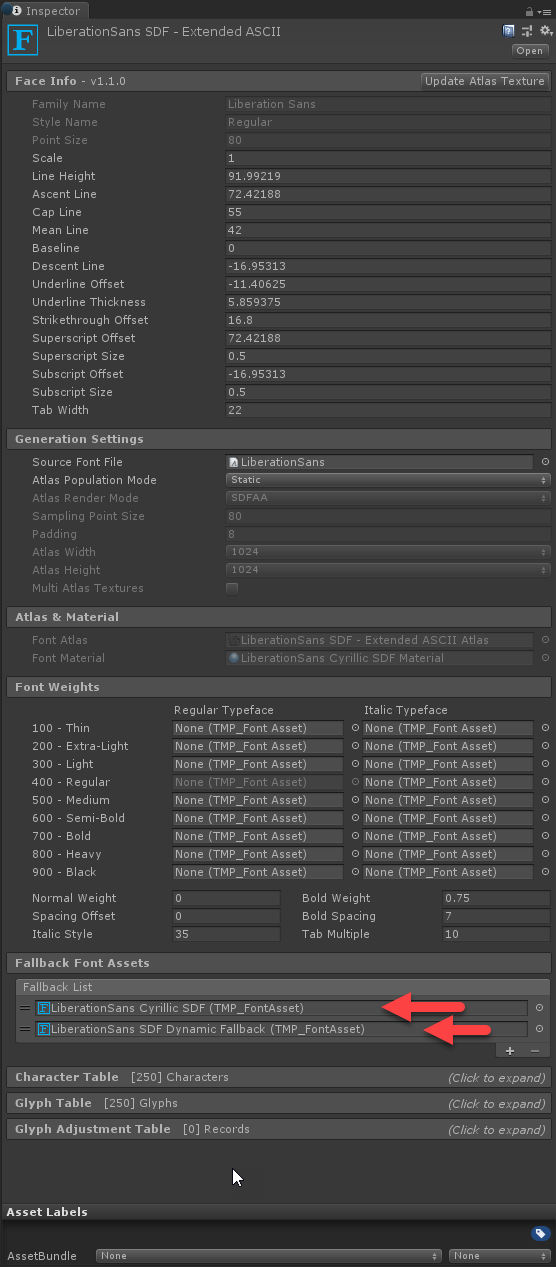Viewport: 556px width, 1267px height.
Task: Click the Update Atlas Texture button
Action: point(485,81)
